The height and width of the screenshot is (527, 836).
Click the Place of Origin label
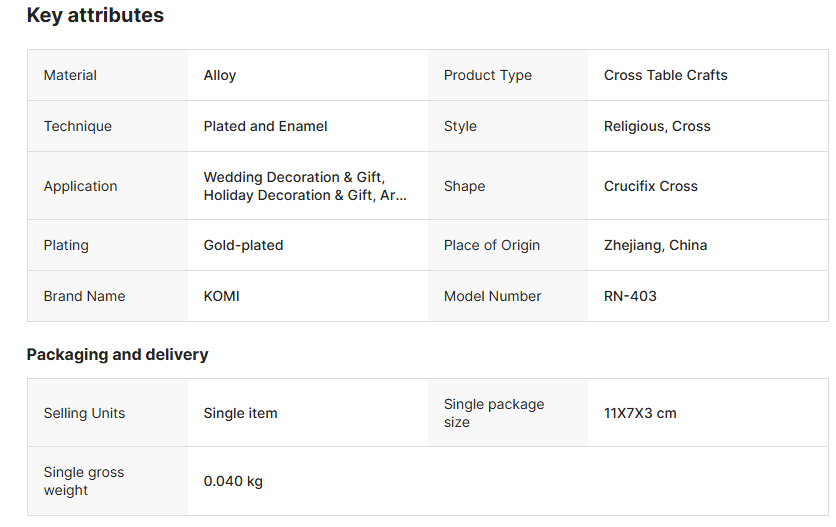point(491,245)
